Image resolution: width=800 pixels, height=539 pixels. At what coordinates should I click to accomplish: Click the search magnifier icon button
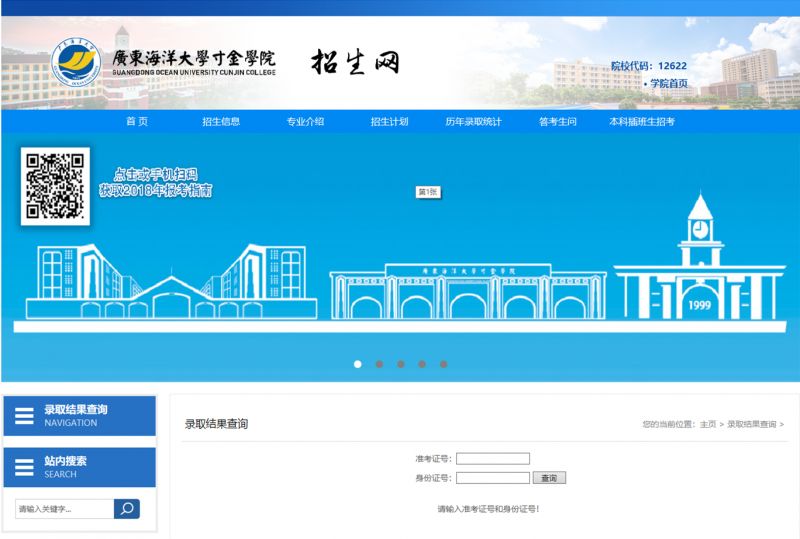coord(127,508)
